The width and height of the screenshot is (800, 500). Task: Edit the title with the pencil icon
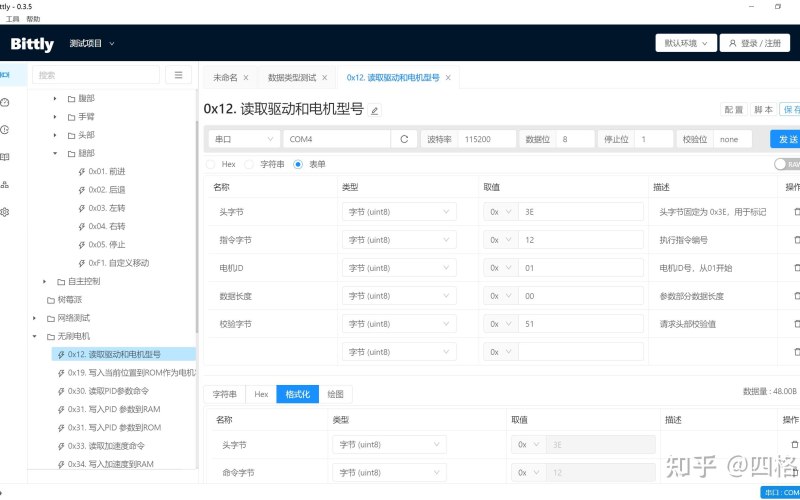coord(374,110)
